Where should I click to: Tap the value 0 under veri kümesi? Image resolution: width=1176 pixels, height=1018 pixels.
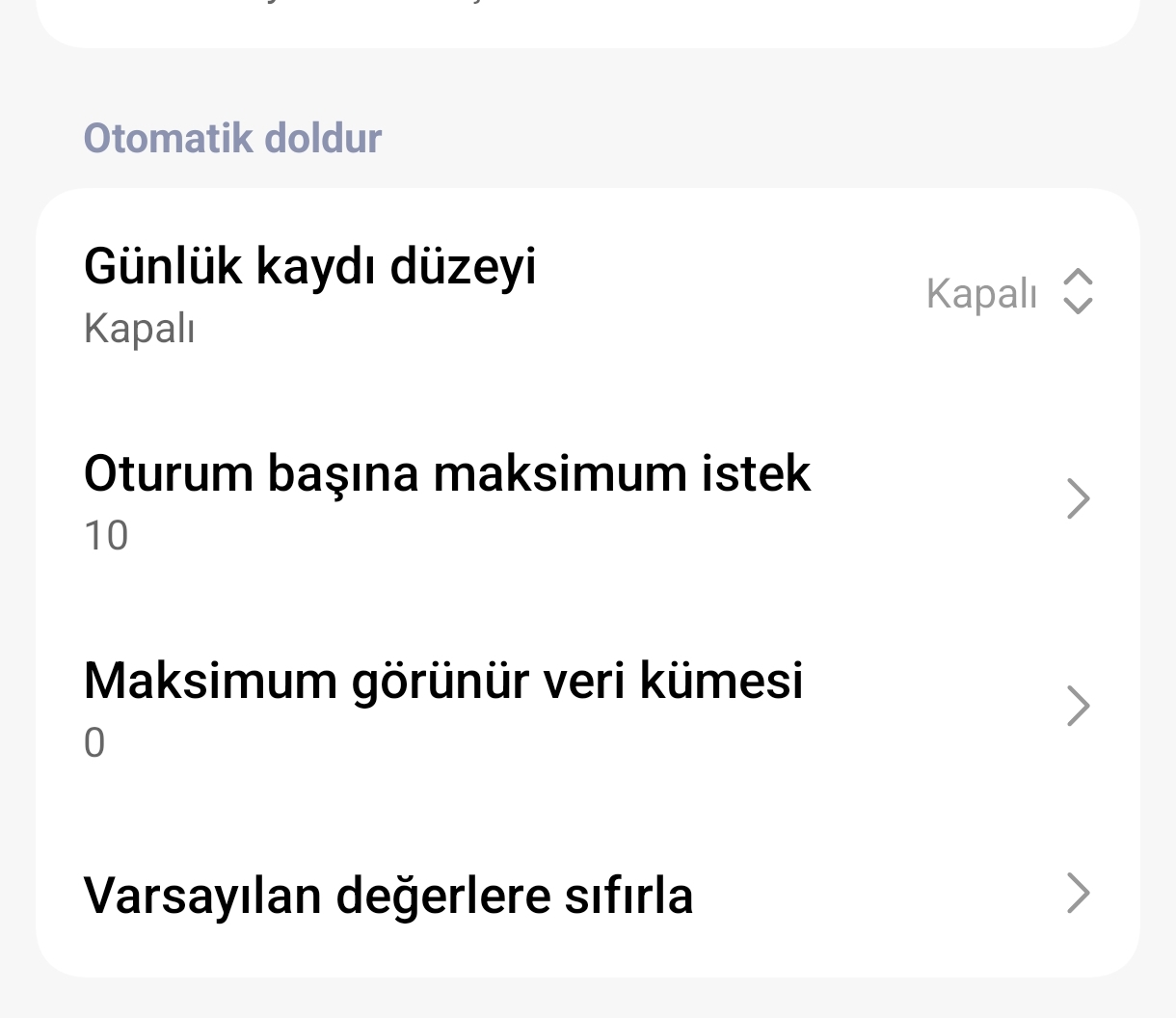(94, 743)
